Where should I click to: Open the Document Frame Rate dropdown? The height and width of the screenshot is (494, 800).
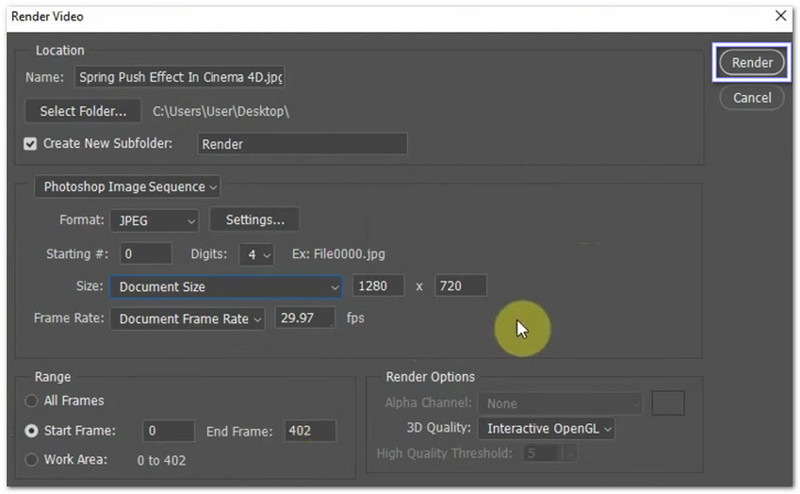(187, 319)
